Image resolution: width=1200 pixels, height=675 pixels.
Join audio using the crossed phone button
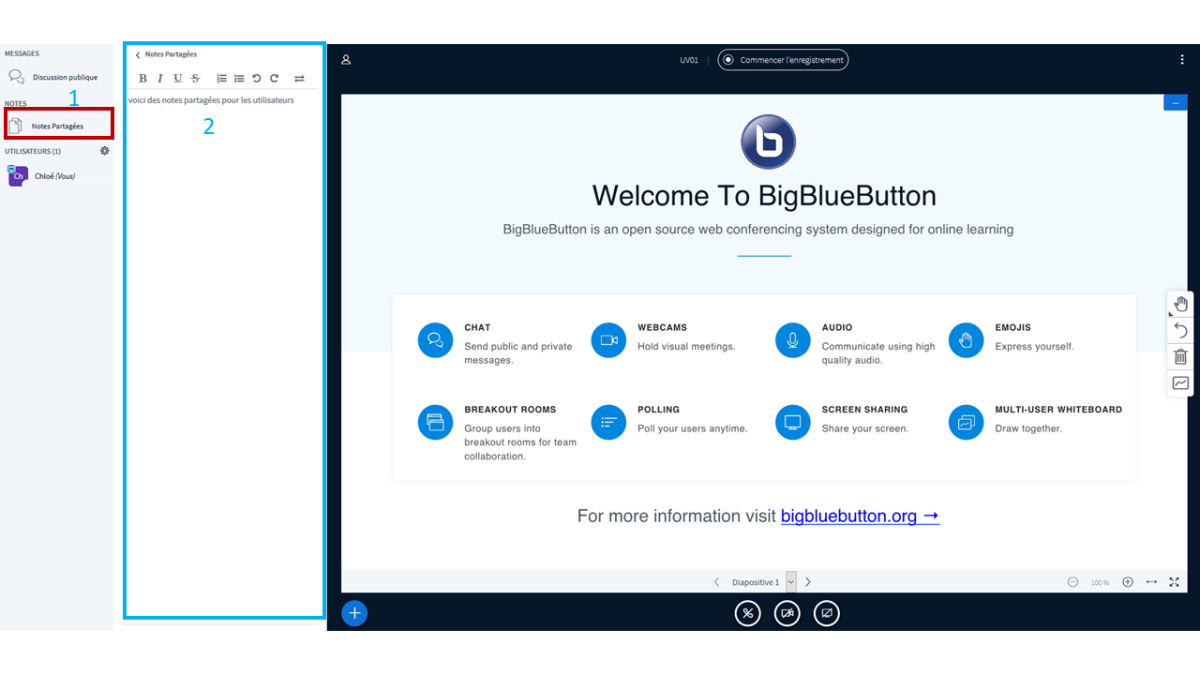pos(748,613)
